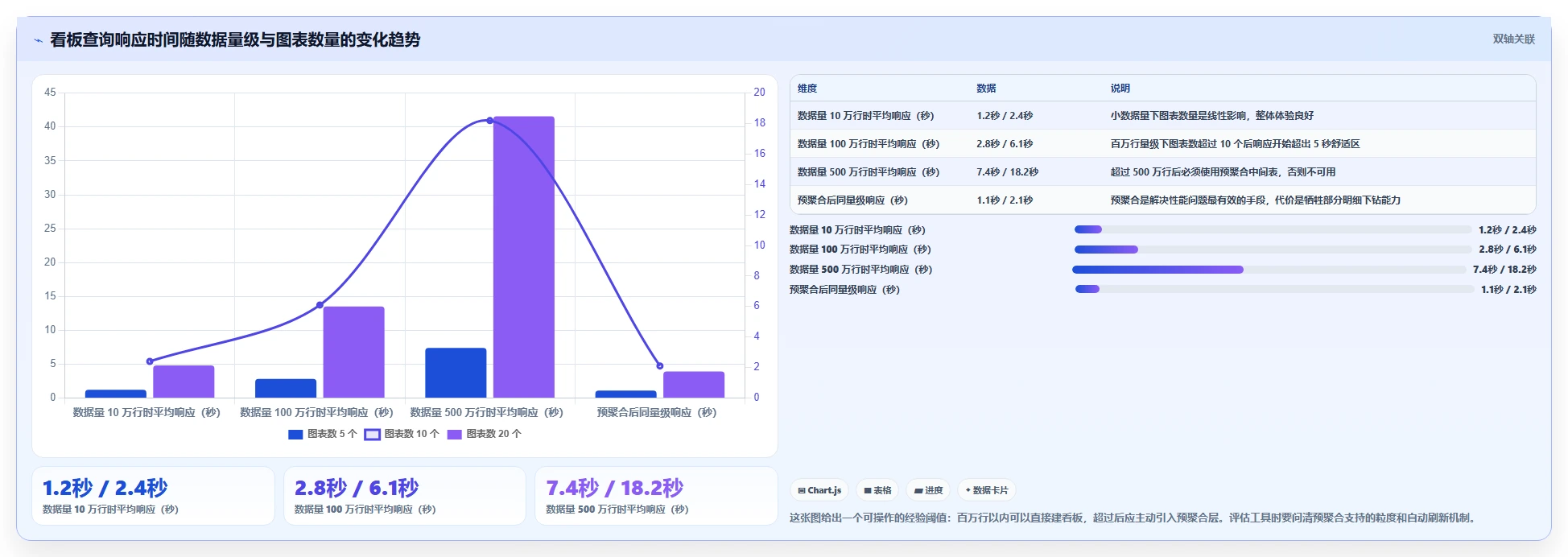Viewport: 1568px width, 557px height.
Task: Click the line point above 100 万行 bars
Action: pyautogui.click(x=320, y=304)
